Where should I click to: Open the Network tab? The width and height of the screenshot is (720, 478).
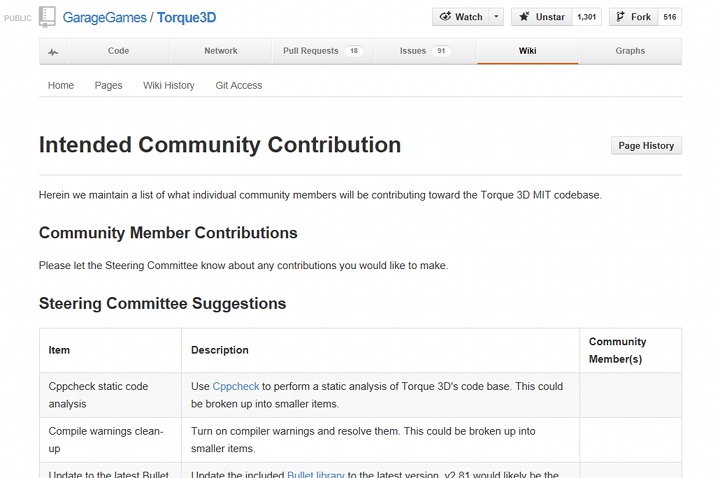click(221, 51)
